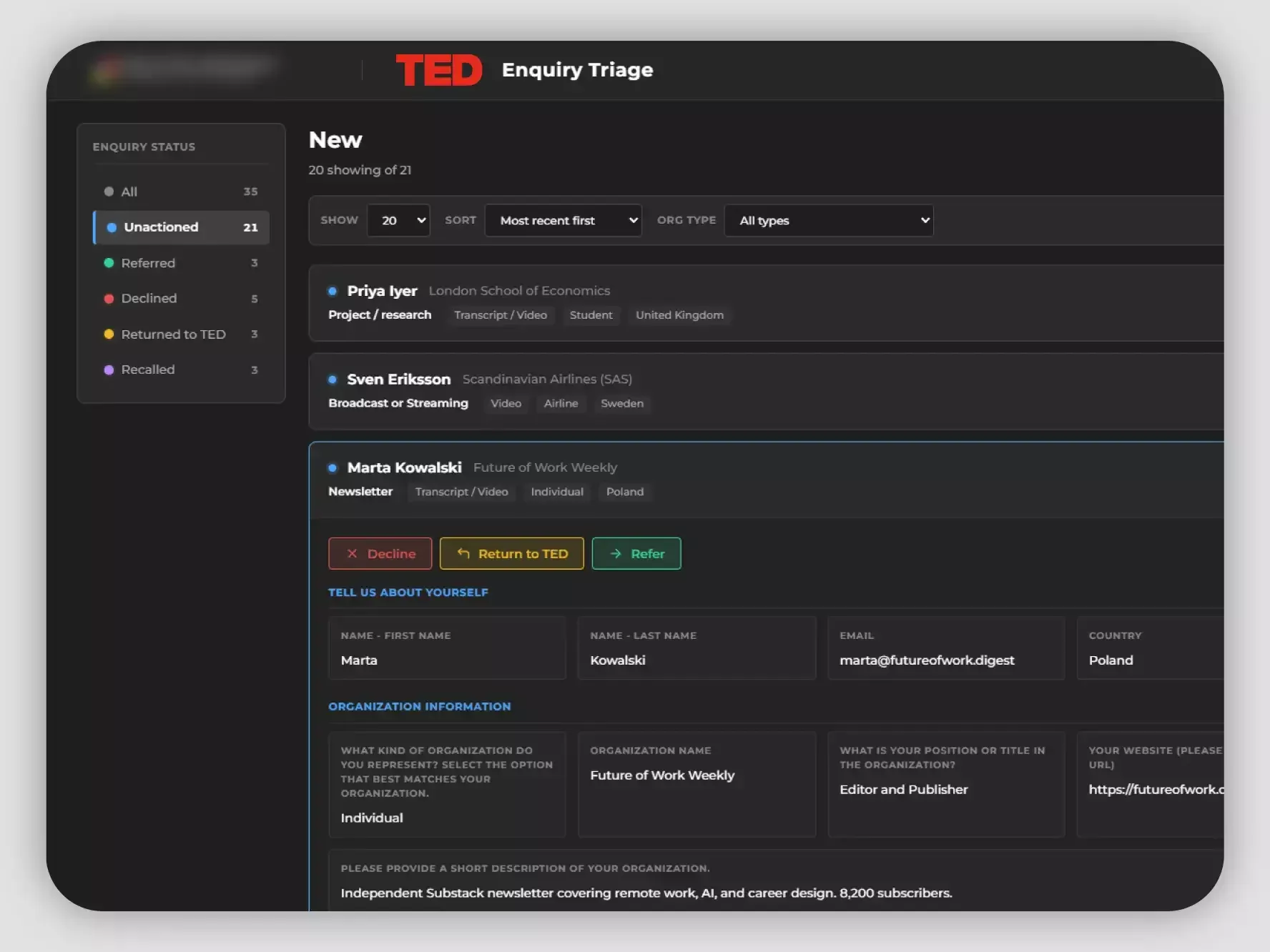Open the Org Type dropdown

829,220
